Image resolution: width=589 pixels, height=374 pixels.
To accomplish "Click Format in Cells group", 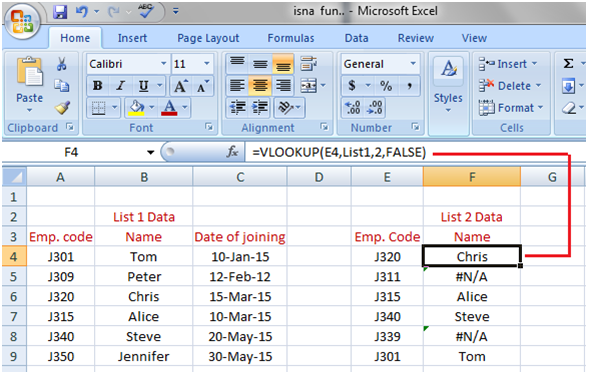I will [x=511, y=108].
